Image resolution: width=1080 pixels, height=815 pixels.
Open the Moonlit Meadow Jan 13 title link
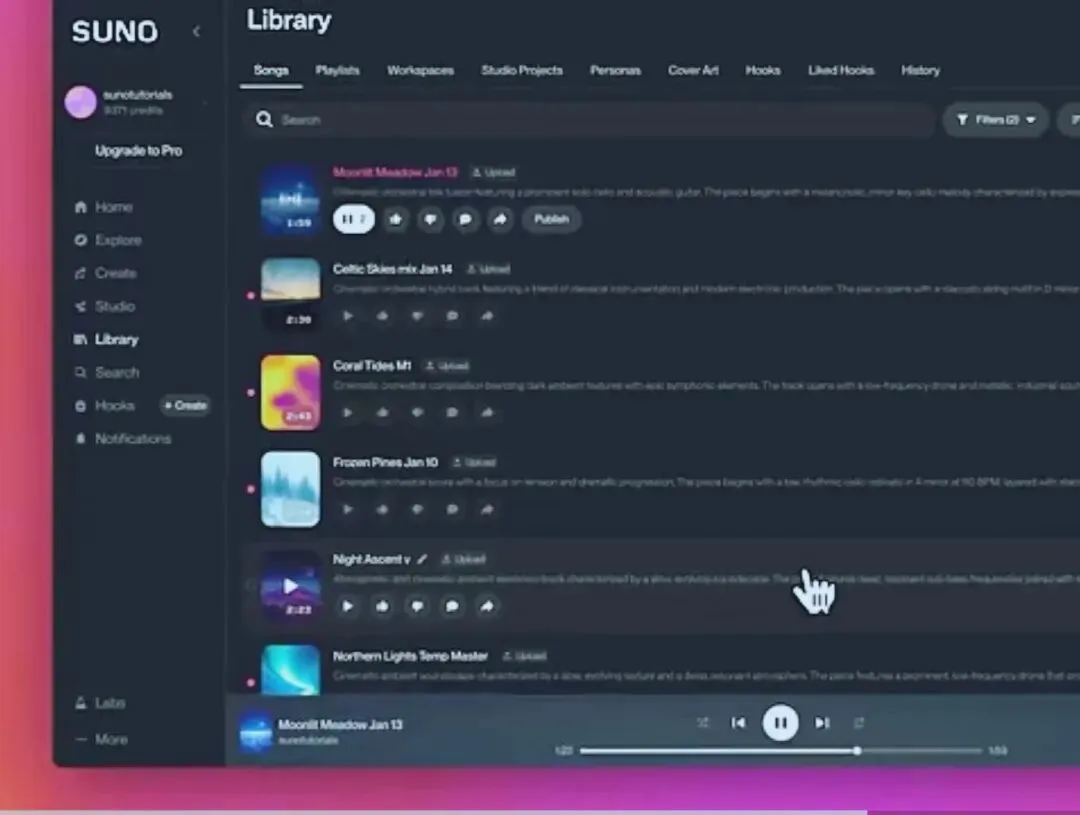[395, 172]
